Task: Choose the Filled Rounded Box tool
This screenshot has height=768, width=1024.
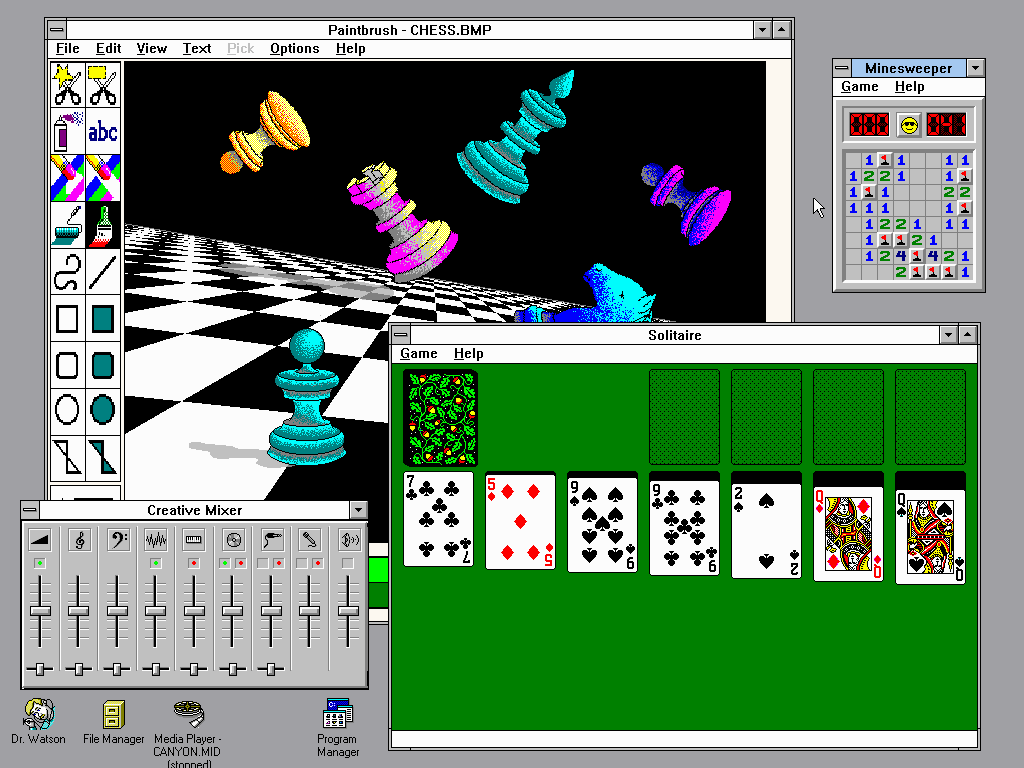Action: click(x=103, y=365)
